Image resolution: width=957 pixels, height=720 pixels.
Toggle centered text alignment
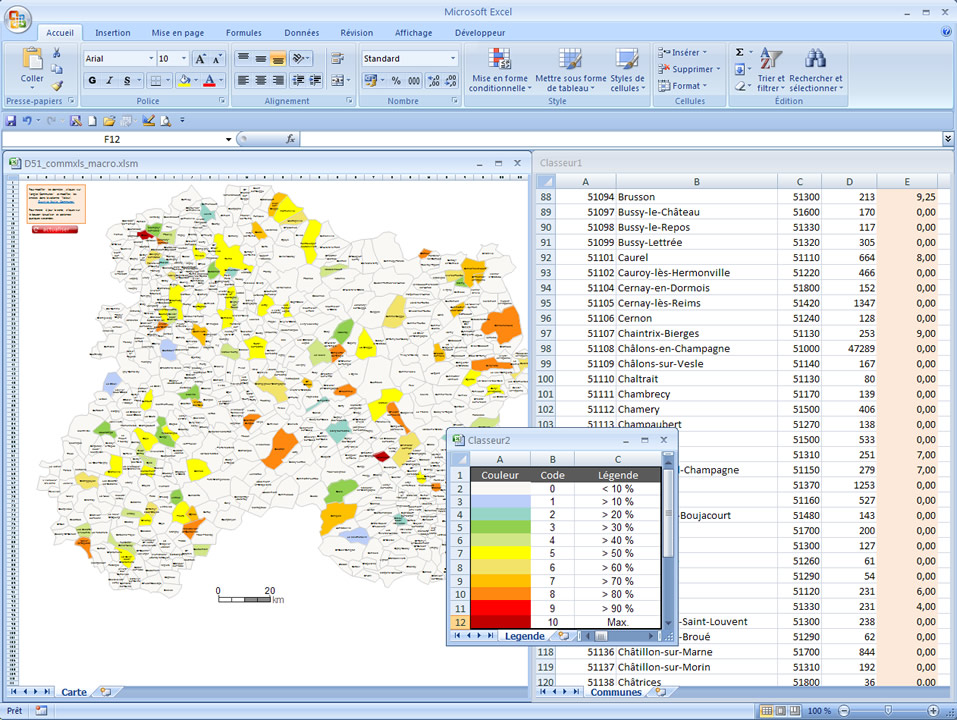(x=261, y=80)
